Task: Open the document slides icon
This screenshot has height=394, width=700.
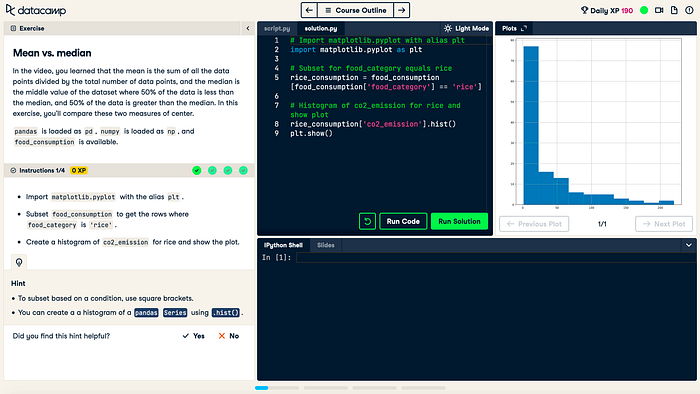Action: click(674, 10)
